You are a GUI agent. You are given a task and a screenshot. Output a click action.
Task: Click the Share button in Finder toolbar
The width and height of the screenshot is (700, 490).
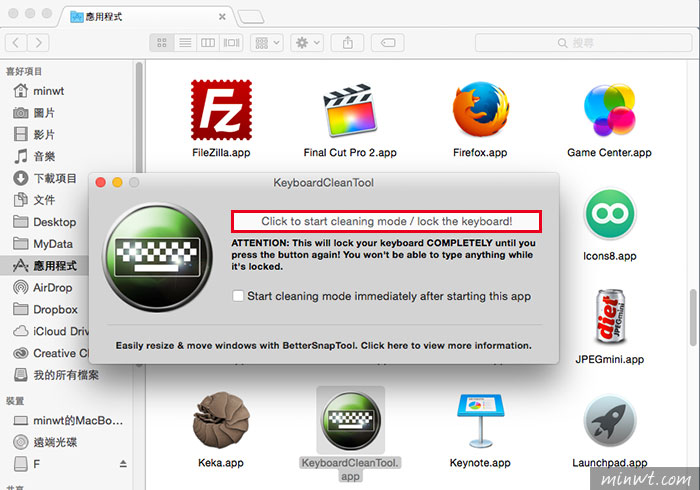click(x=347, y=43)
